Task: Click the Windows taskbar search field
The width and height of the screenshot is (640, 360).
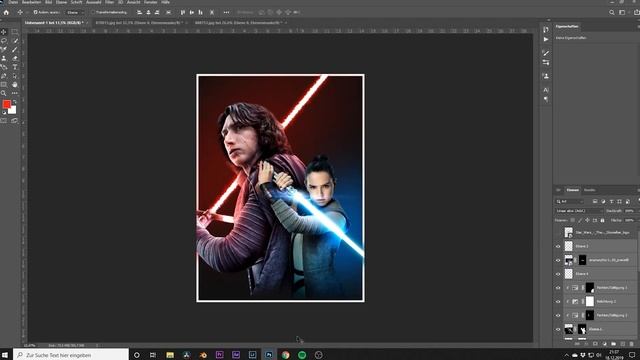Action: 71,355
